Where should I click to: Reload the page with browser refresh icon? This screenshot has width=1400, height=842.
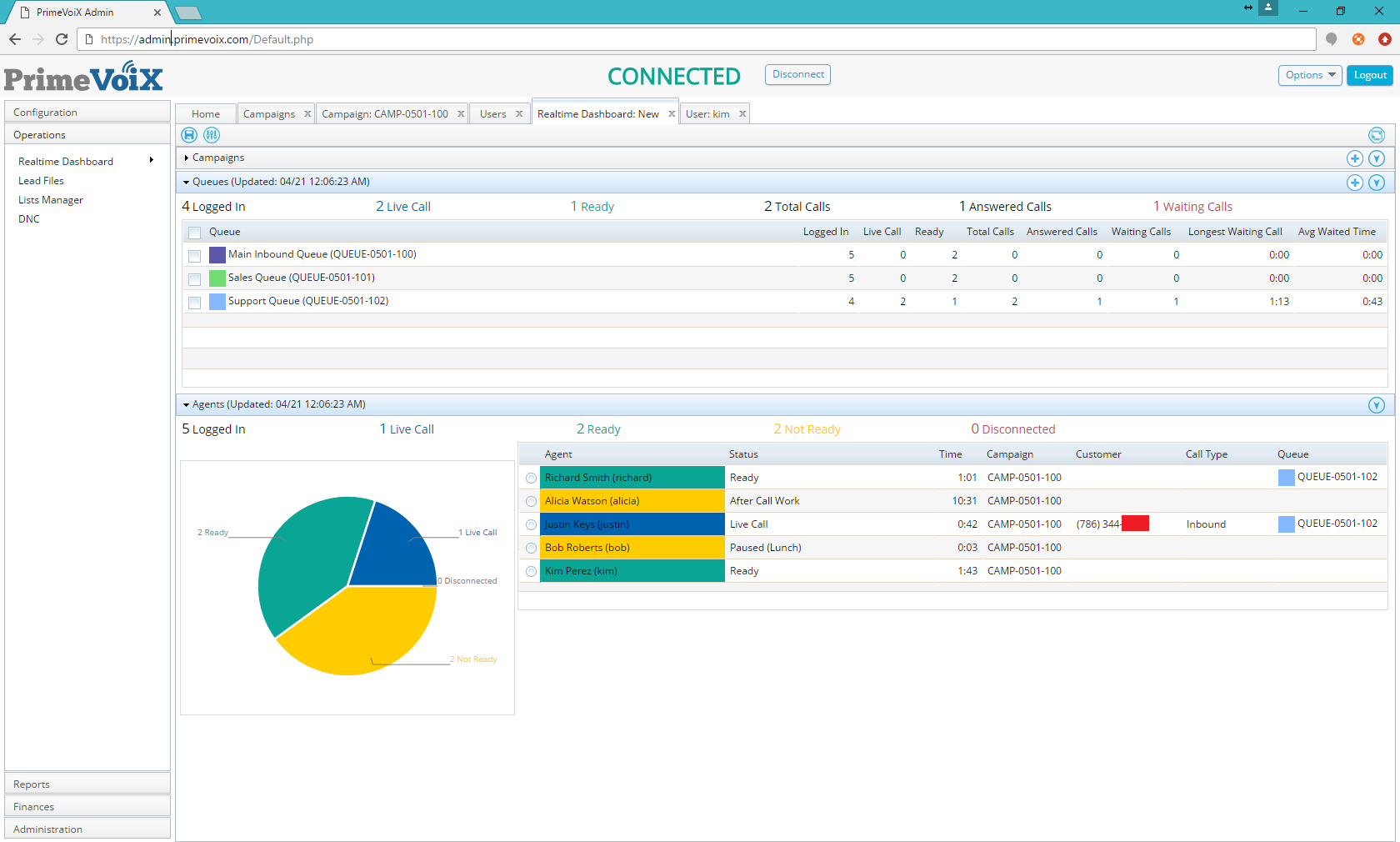tap(62, 39)
